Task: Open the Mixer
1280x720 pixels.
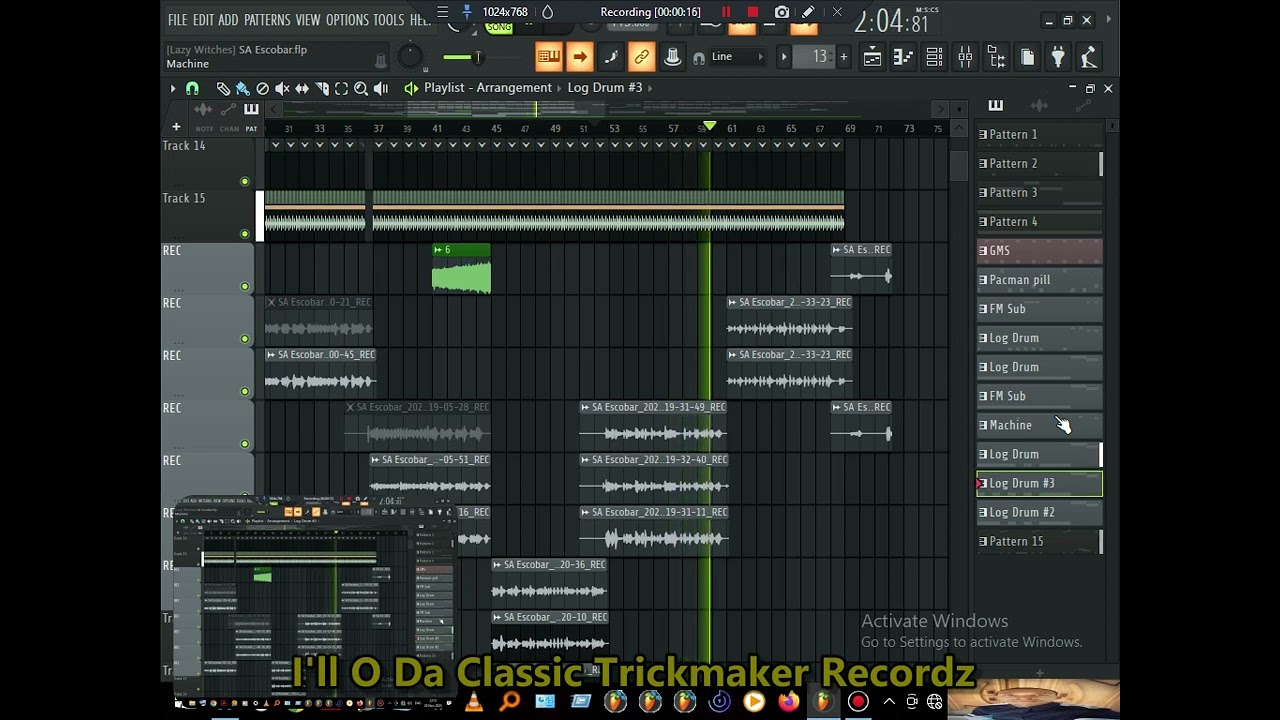Action: 965,58
